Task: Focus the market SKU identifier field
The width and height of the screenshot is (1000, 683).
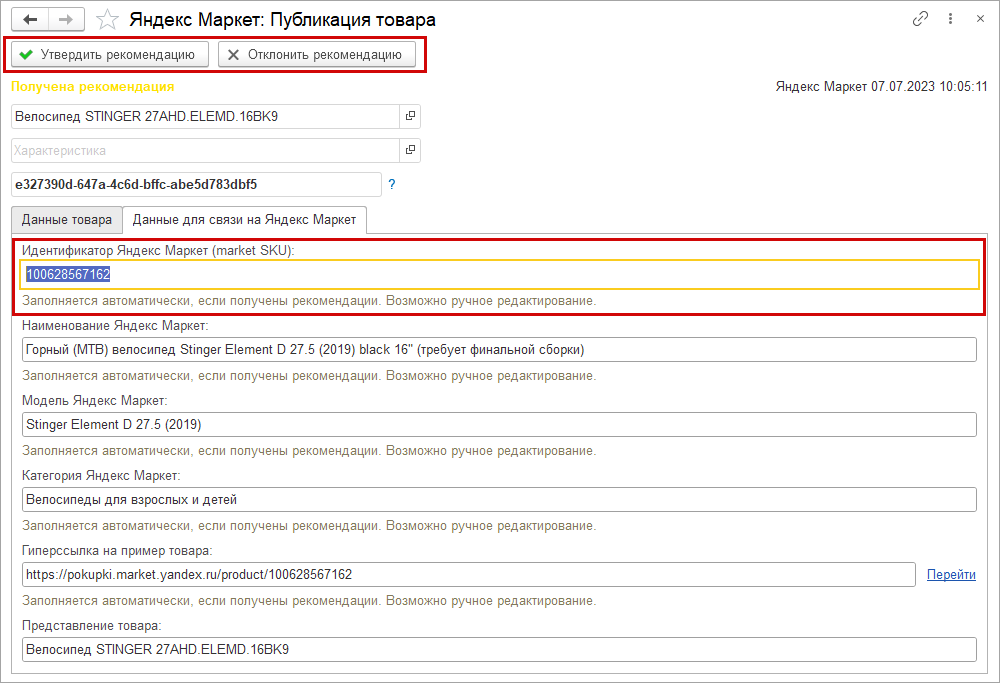Action: [500, 274]
